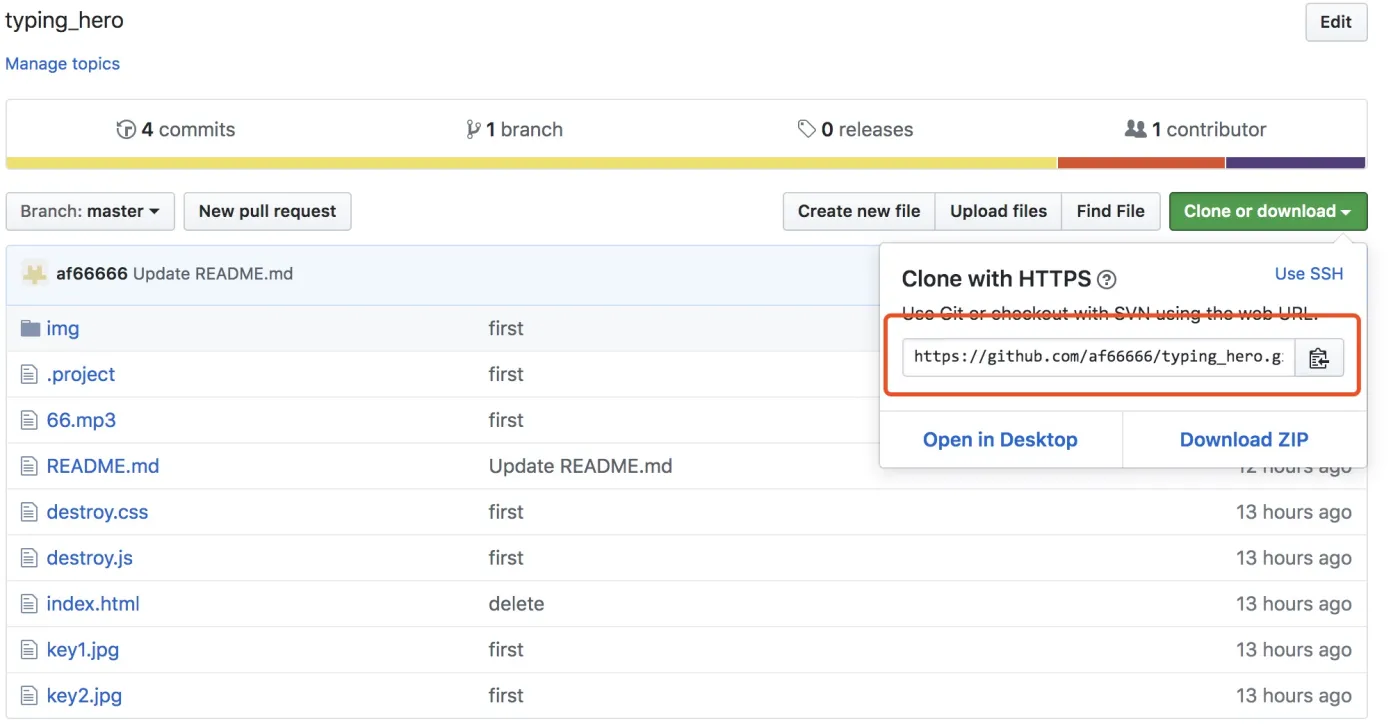Screen dimensions: 1400x726
Task: Click the file icon next to .project
Action: pyautogui.click(x=29, y=374)
